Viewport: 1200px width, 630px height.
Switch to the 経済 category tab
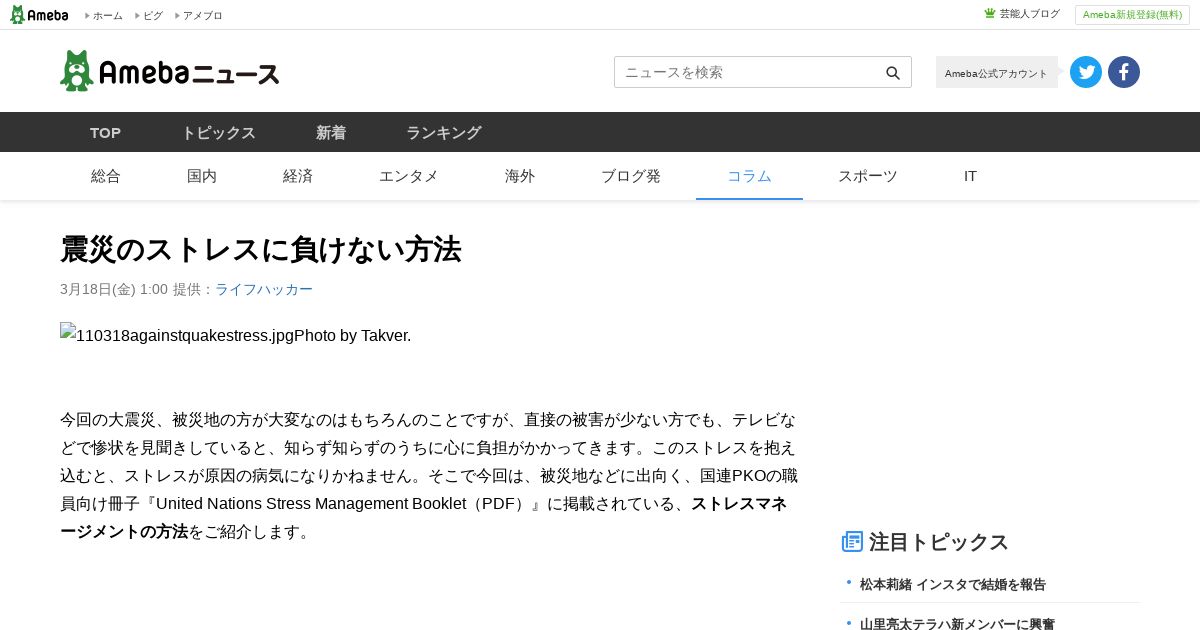pyautogui.click(x=298, y=176)
